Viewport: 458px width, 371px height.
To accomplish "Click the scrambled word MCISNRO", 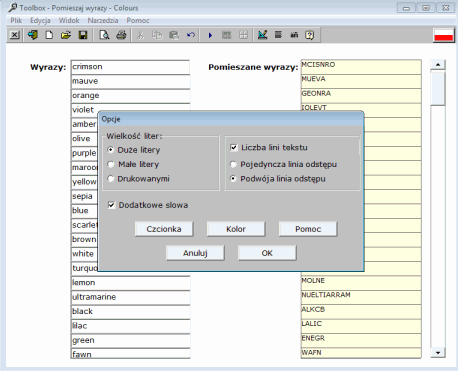I will click(x=318, y=64).
